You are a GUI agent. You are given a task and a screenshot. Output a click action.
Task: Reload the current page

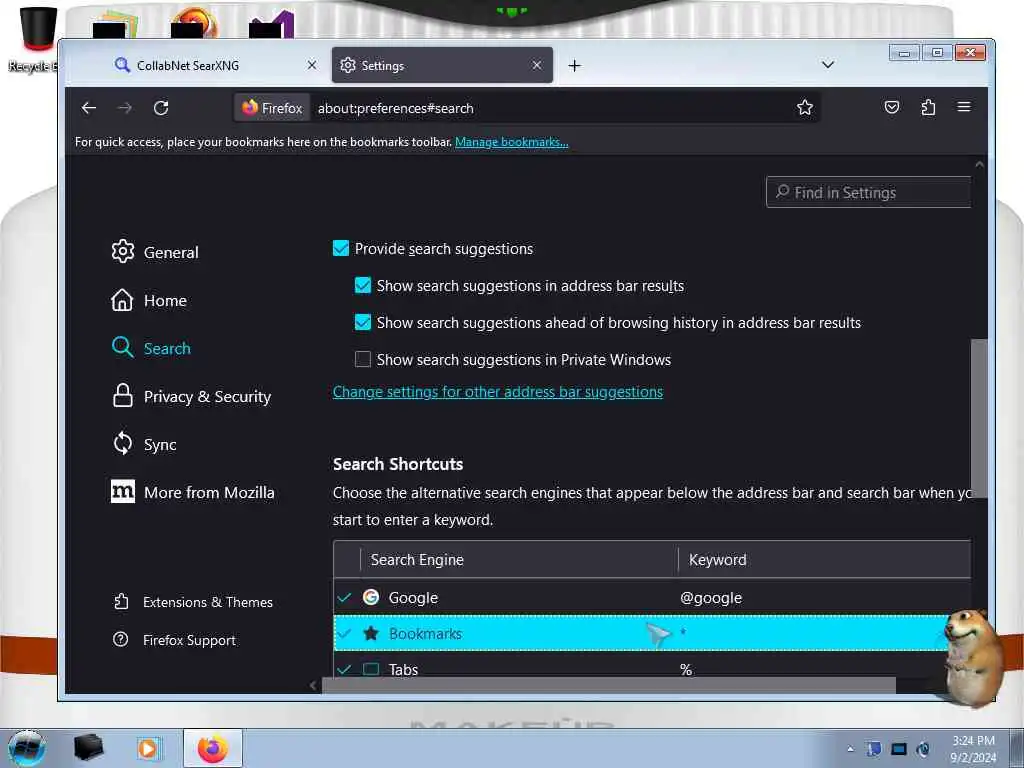(161, 108)
